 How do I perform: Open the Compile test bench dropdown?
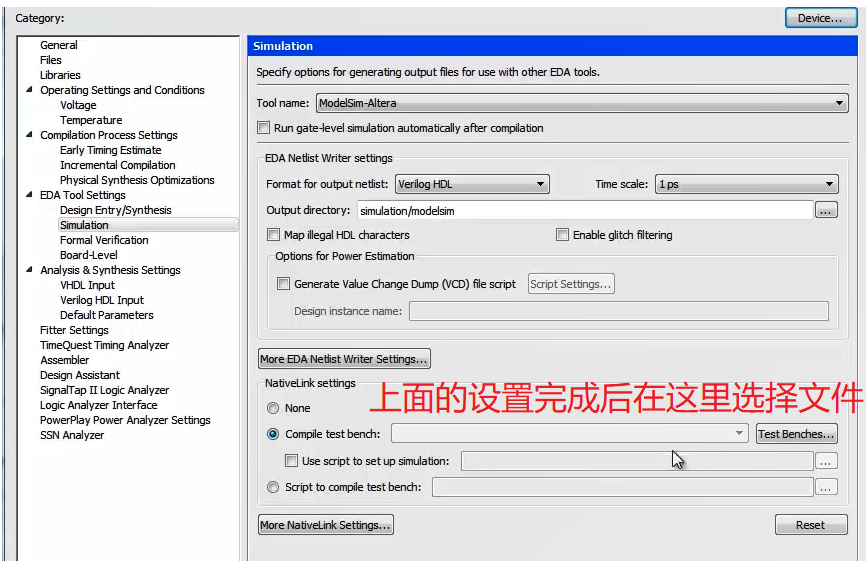tap(569, 434)
